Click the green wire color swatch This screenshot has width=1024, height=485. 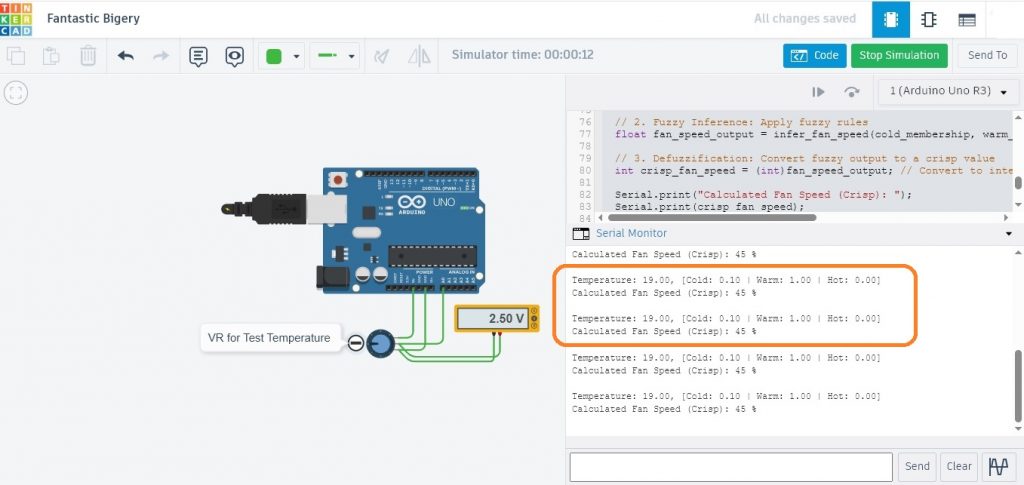274,56
